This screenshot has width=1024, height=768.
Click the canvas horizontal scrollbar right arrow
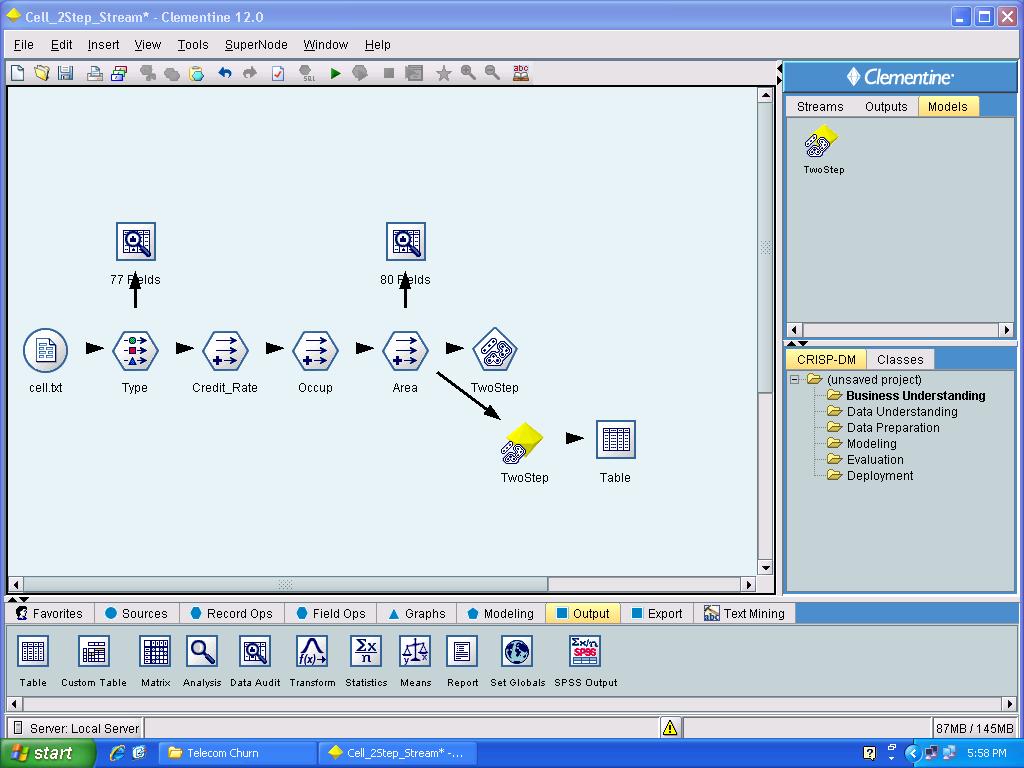pos(749,584)
